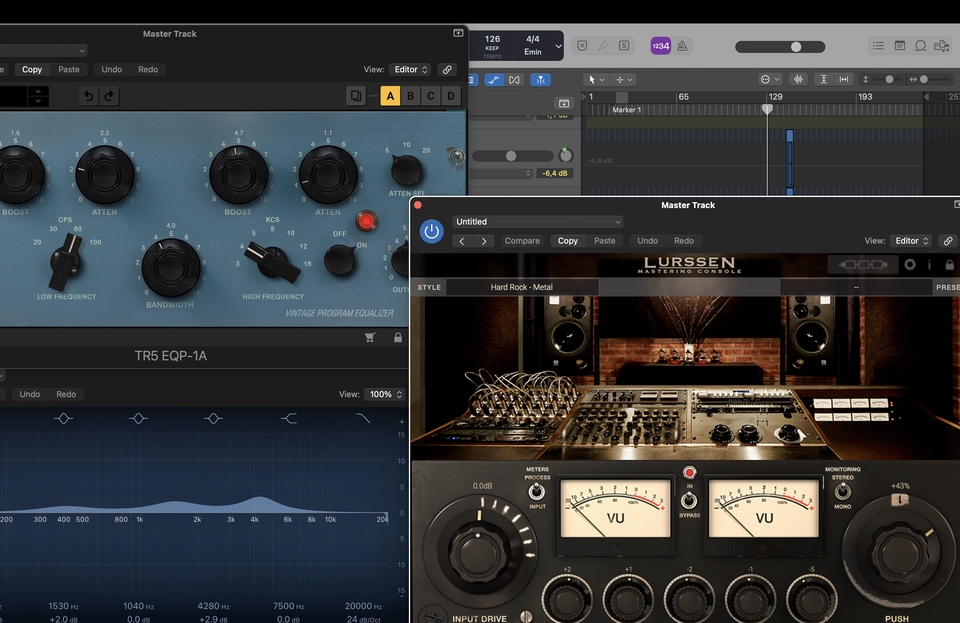Select preset slot A
Image resolution: width=960 pixels, height=623 pixels.
(390, 96)
